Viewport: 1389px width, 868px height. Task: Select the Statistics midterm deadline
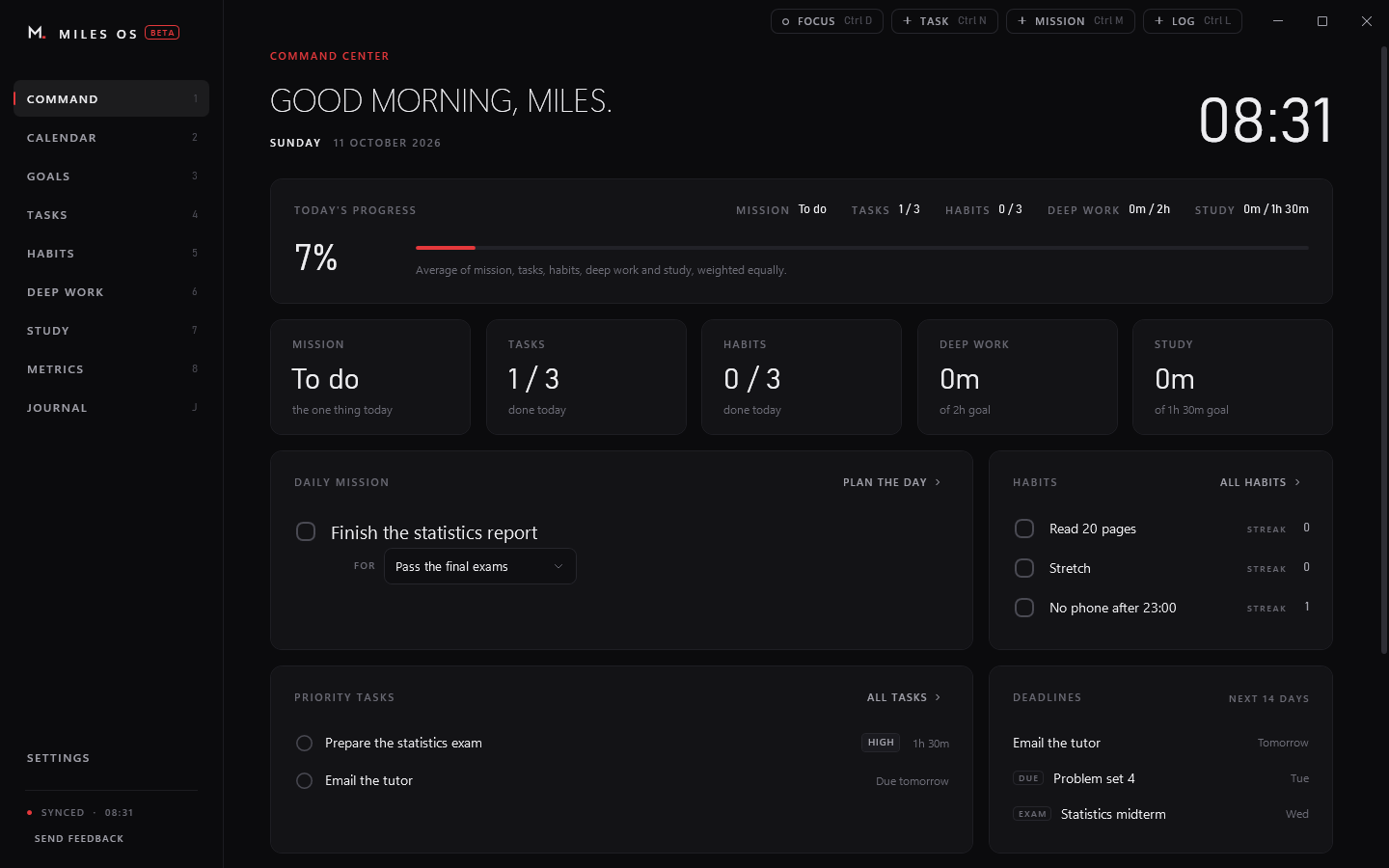(x=1160, y=814)
